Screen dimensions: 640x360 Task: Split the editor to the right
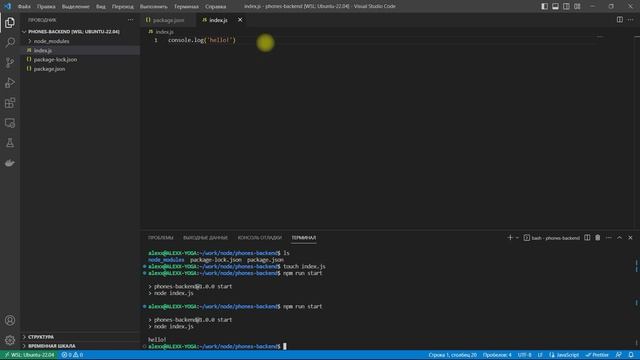[x=620, y=20]
